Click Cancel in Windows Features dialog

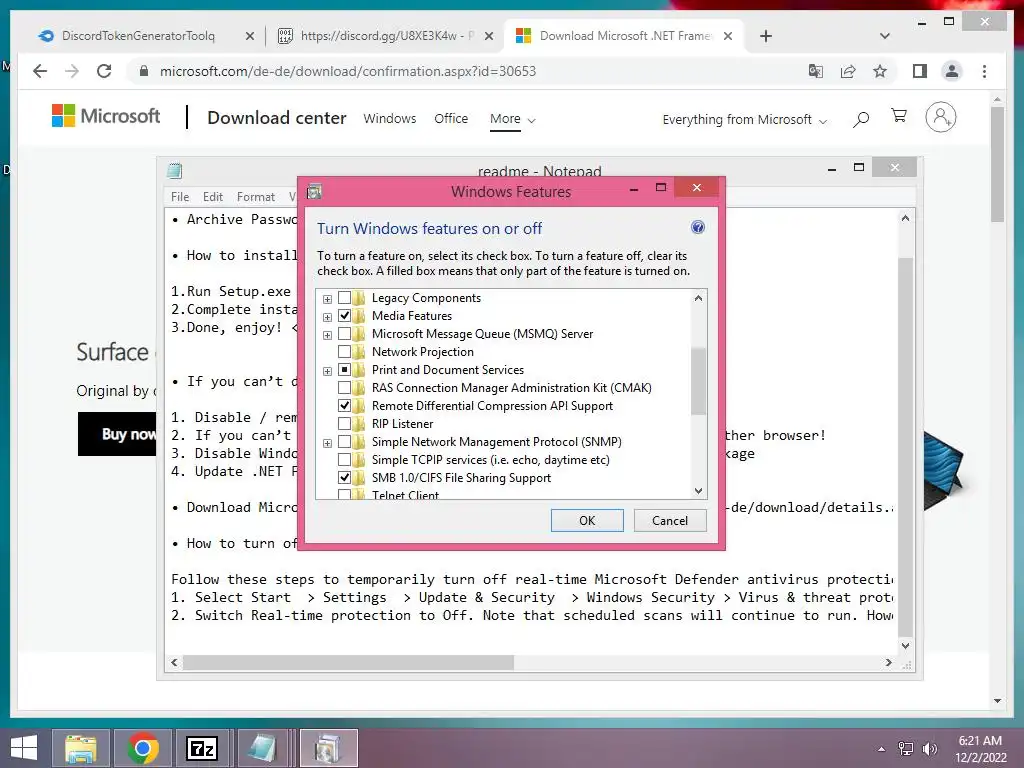[x=670, y=520]
